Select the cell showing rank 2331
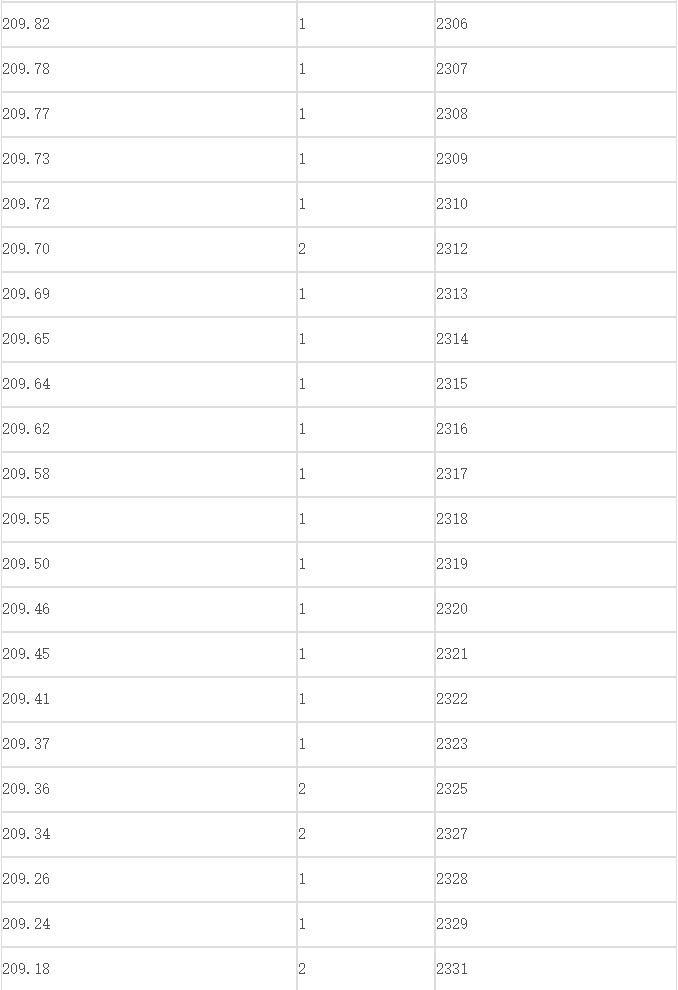The height and width of the screenshot is (990, 678). pos(556,969)
